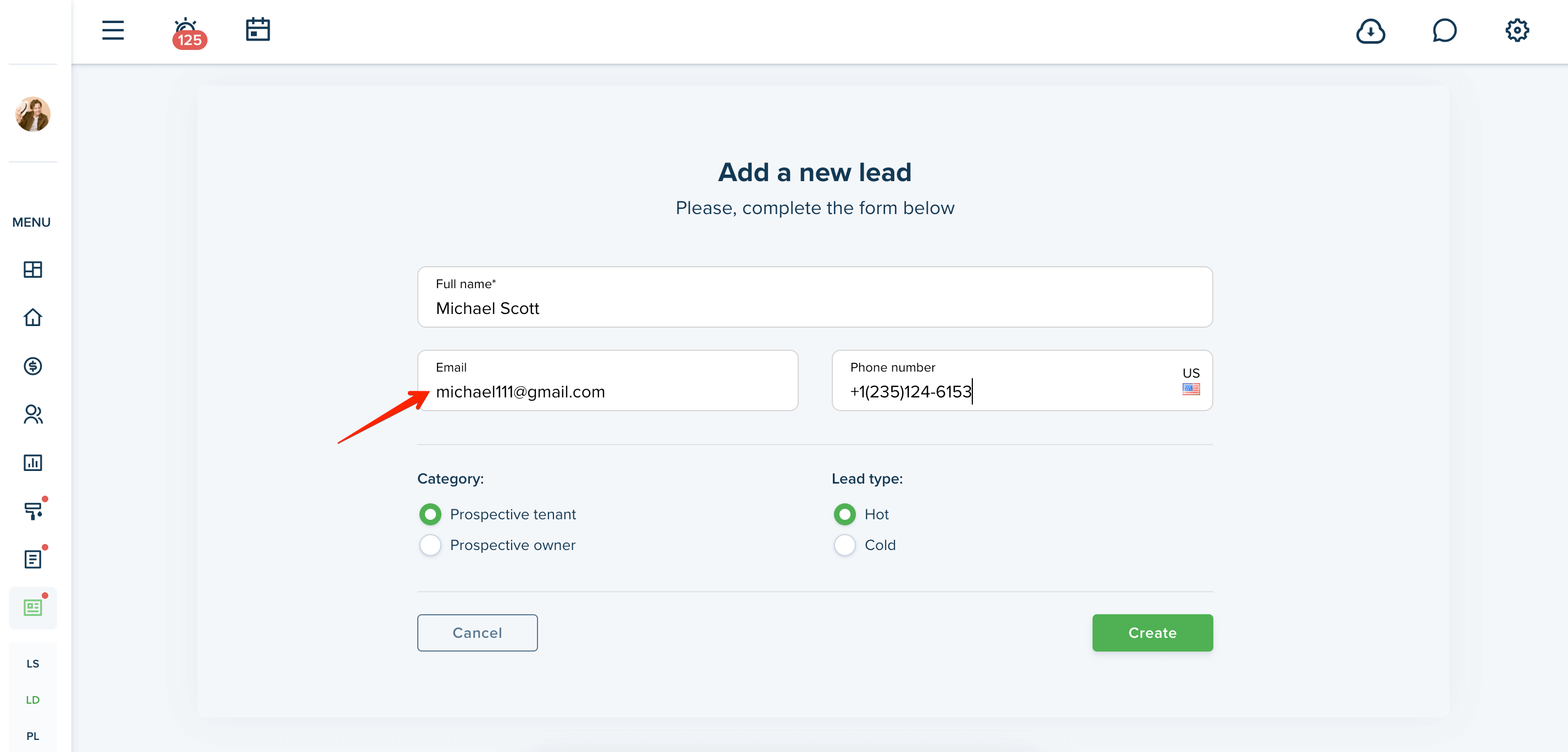Viewport: 1568px width, 752px height.
Task: Open the chat messages icon
Action: click(1444, 30)
